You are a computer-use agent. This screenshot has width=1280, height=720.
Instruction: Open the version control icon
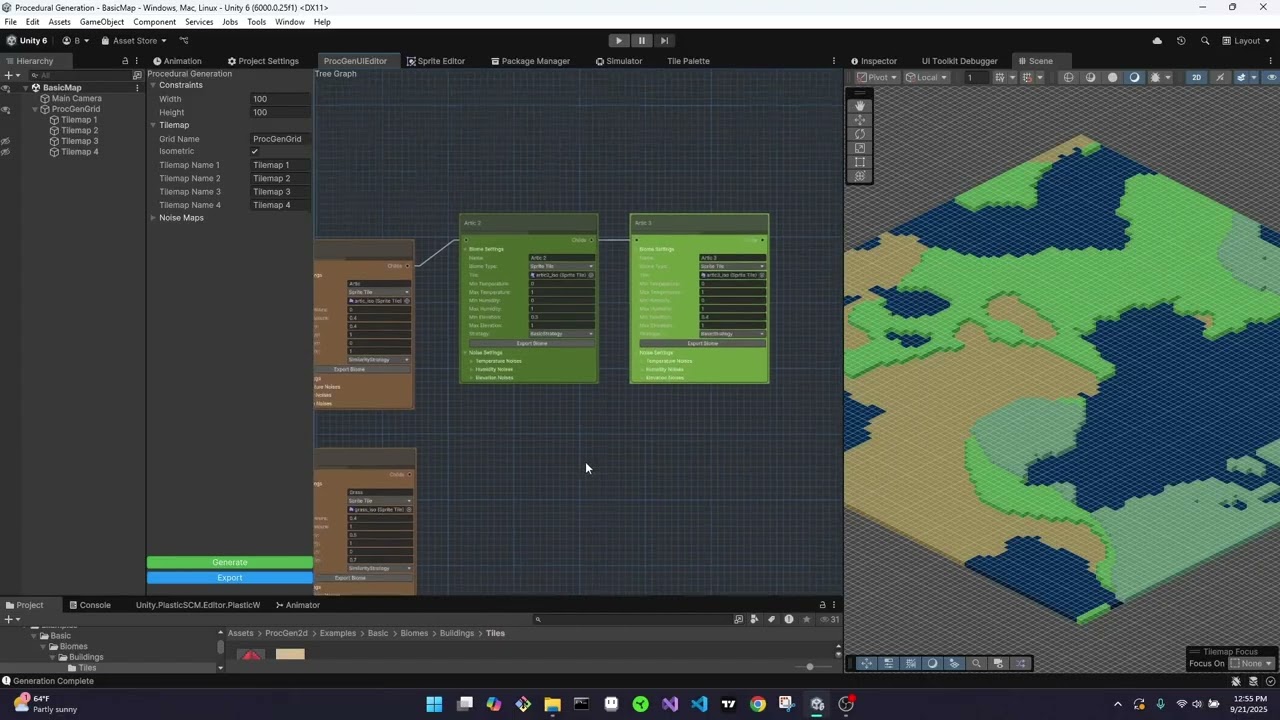pos(184,41)
